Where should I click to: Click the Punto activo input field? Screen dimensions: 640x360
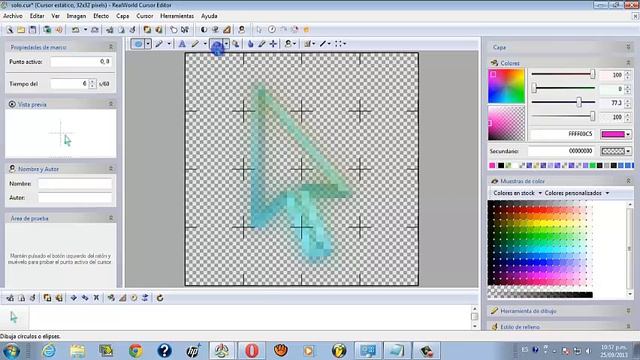(x=81, y=62)
